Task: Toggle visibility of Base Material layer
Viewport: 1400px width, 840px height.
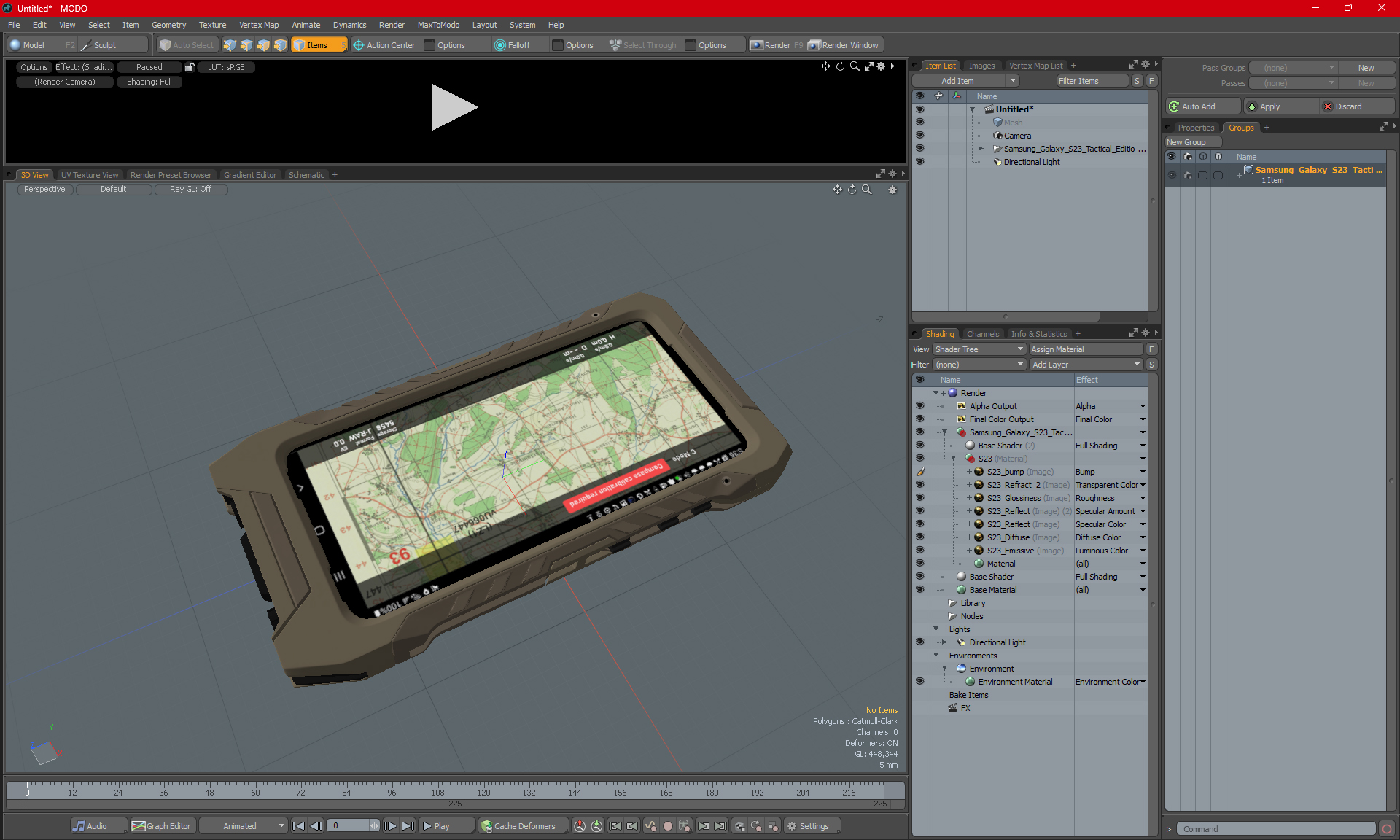Action: (919, 590)
